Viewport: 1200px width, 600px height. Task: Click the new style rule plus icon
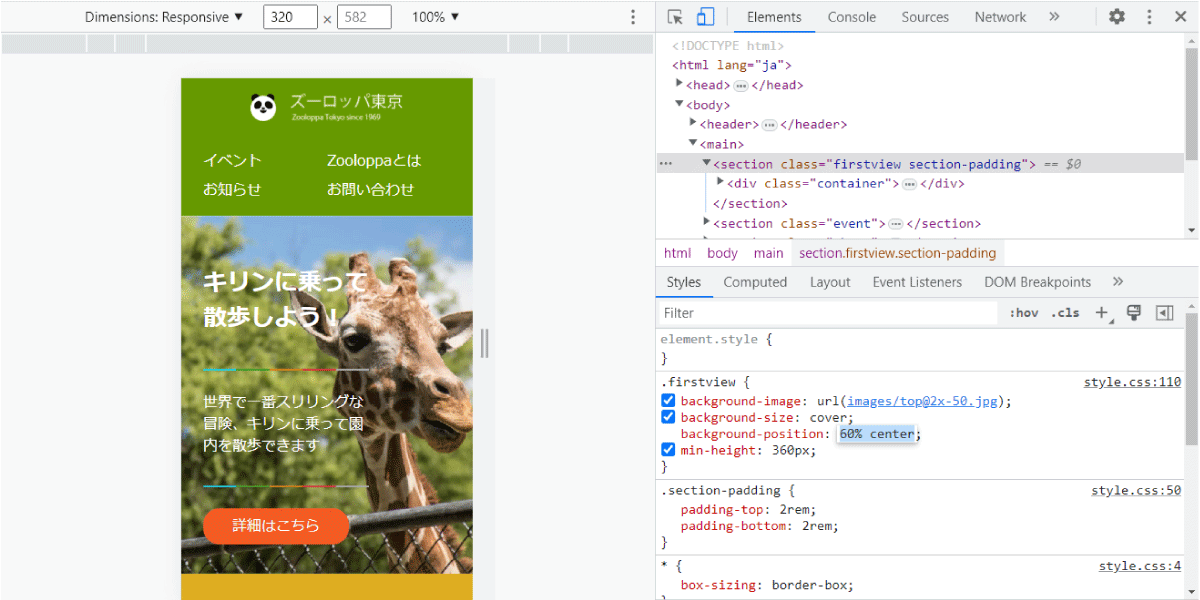click(1102, 313)
